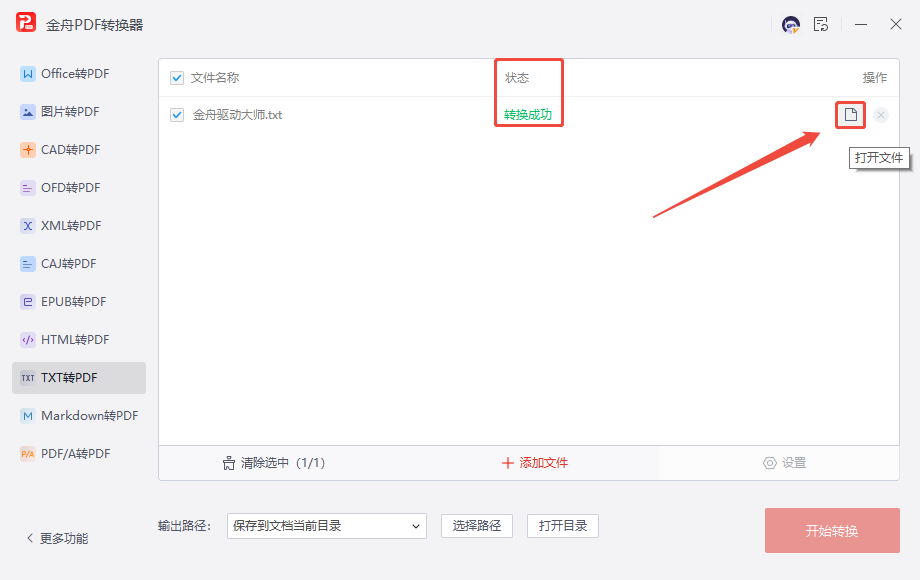Select OFD转PDF in the sidebar

[79, 188]
